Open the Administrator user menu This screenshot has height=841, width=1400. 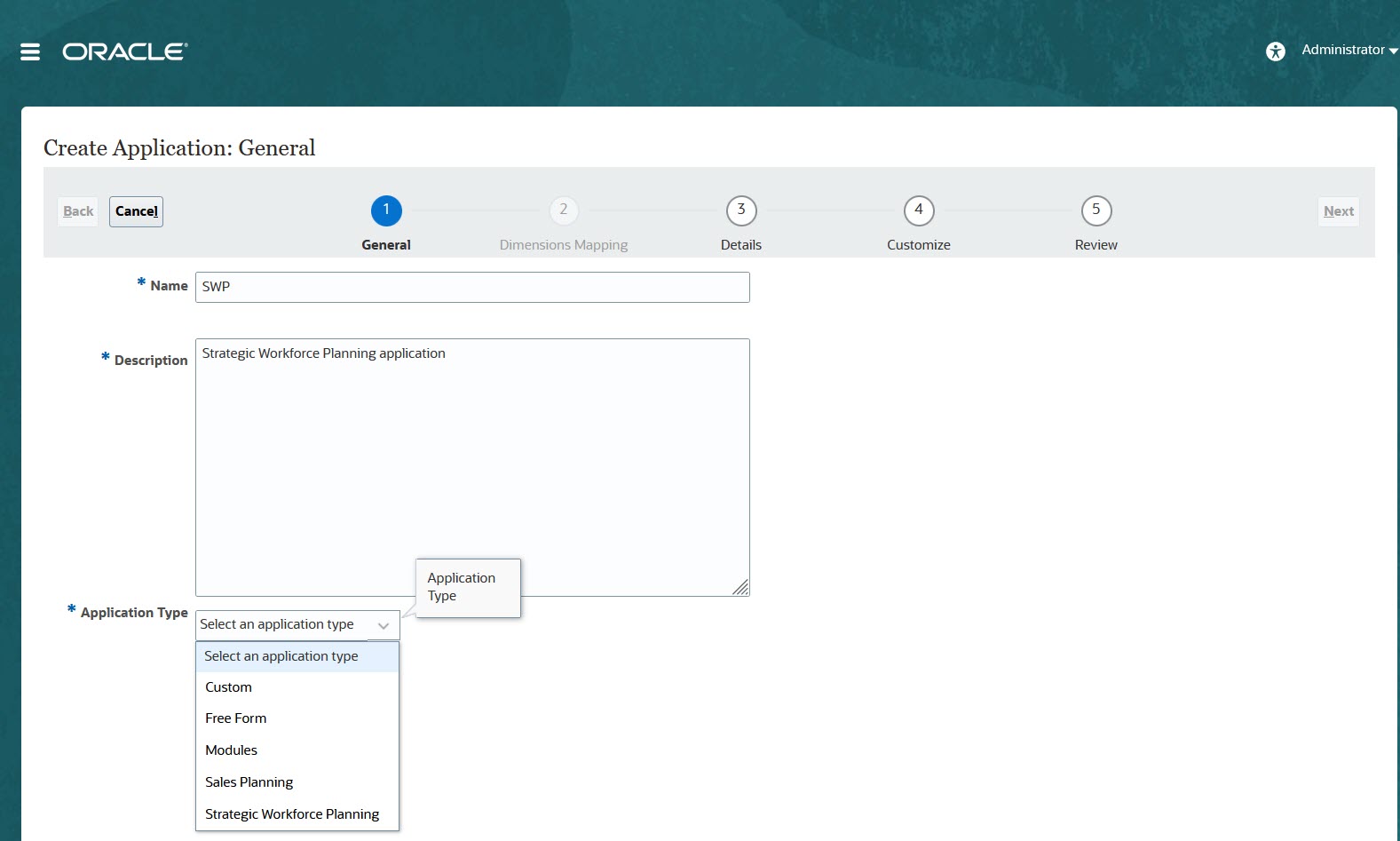tap(1349, 50)
